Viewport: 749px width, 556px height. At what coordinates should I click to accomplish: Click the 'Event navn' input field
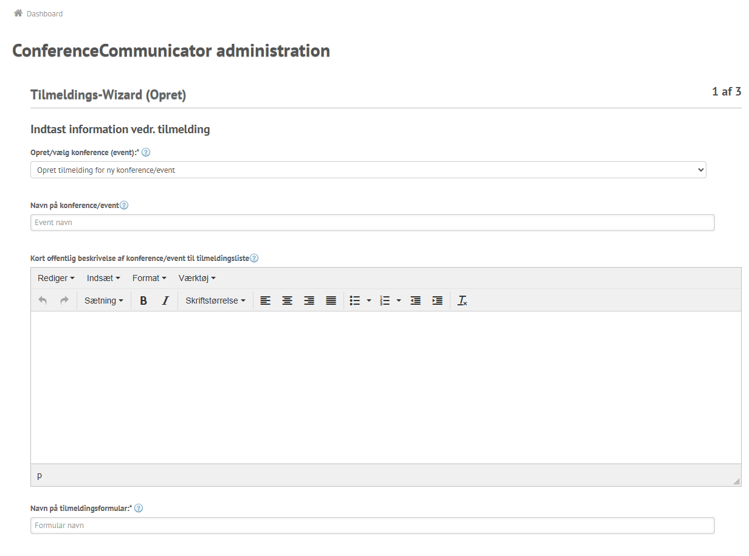click(372, 222)
